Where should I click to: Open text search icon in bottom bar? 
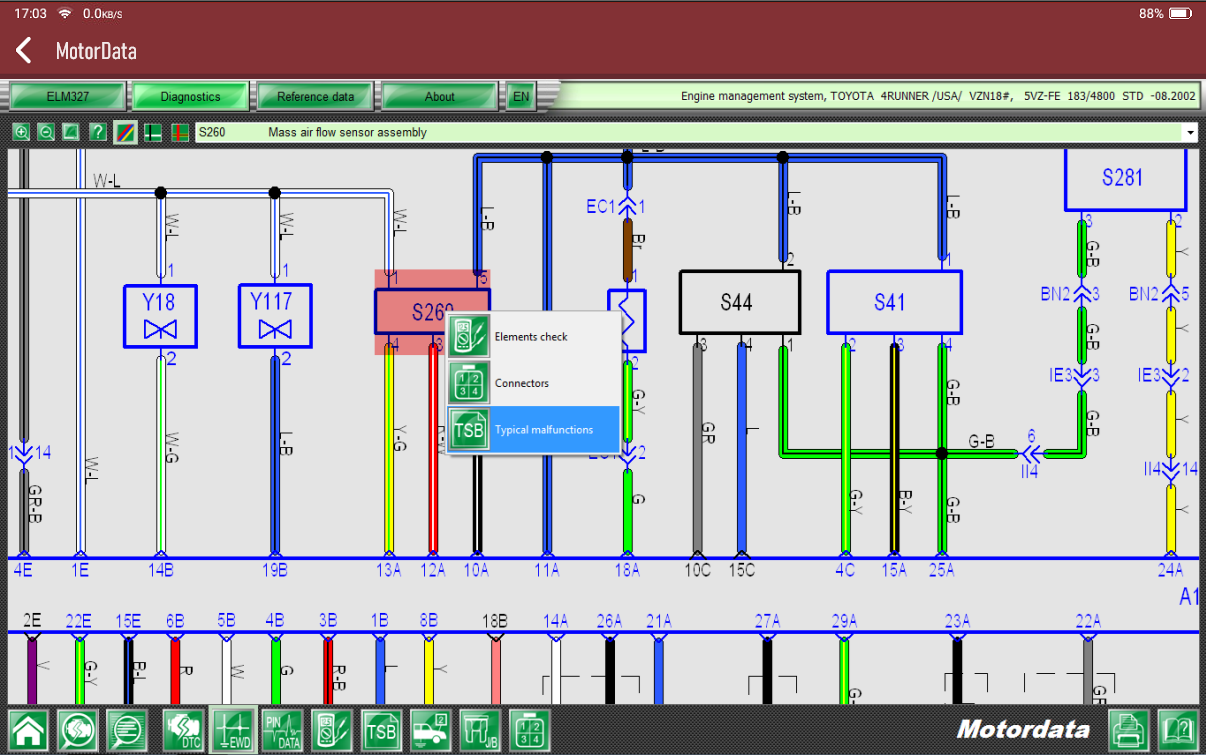coord(128,730)
